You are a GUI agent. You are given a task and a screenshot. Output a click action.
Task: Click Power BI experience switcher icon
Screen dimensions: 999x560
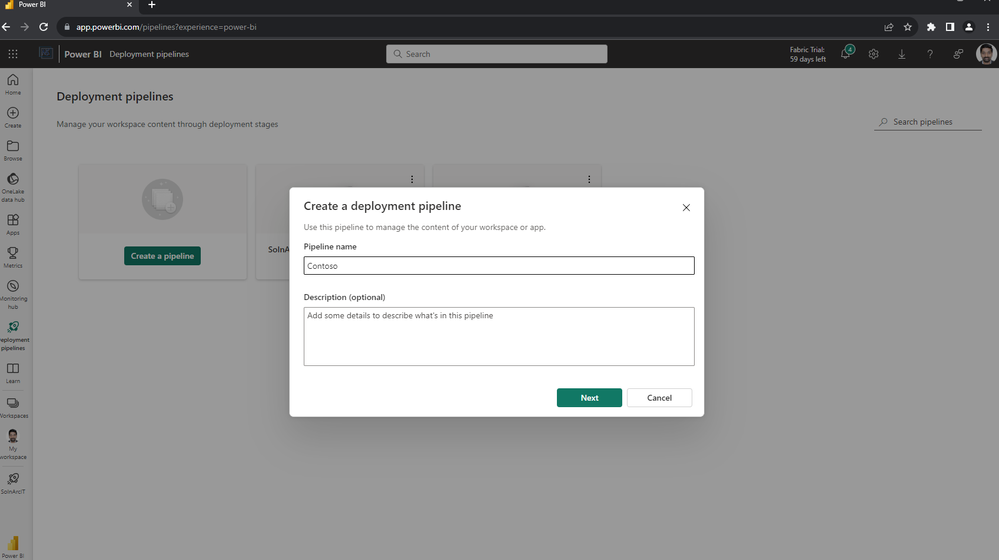[13, 546]
